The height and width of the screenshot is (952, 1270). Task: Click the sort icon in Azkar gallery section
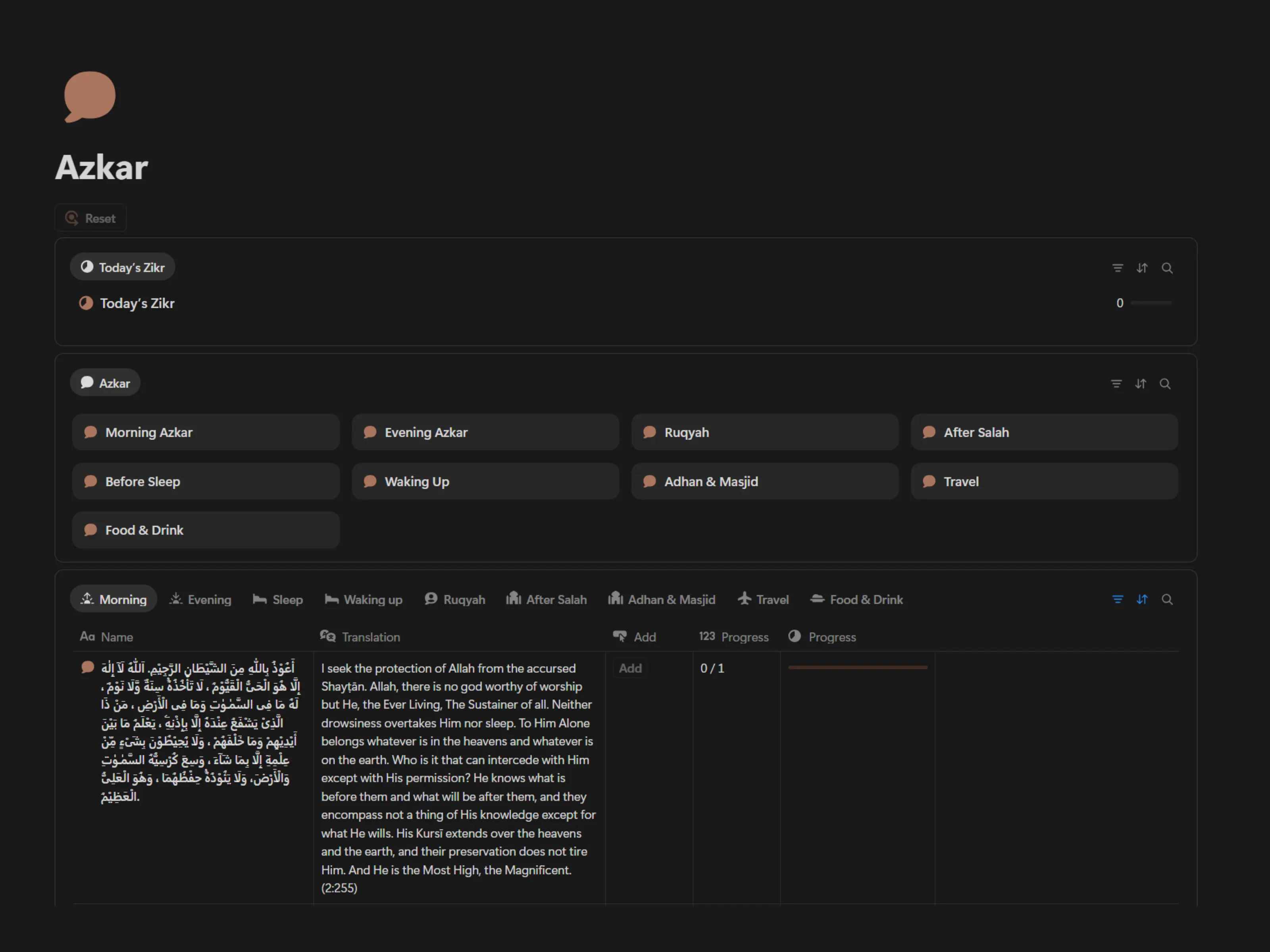(1141, 383)
